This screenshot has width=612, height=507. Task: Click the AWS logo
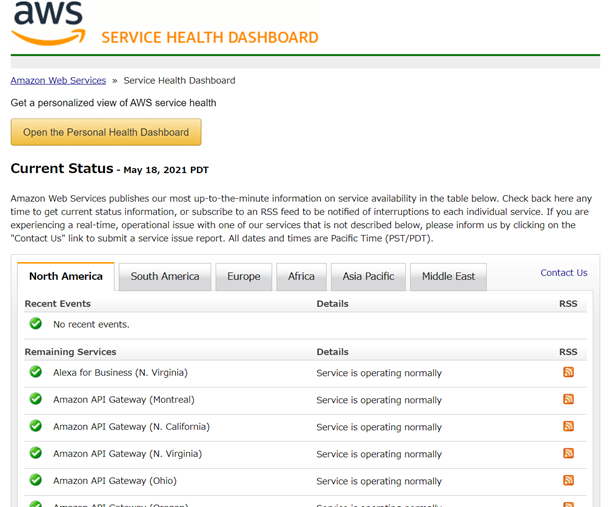[x=48, y=23]
